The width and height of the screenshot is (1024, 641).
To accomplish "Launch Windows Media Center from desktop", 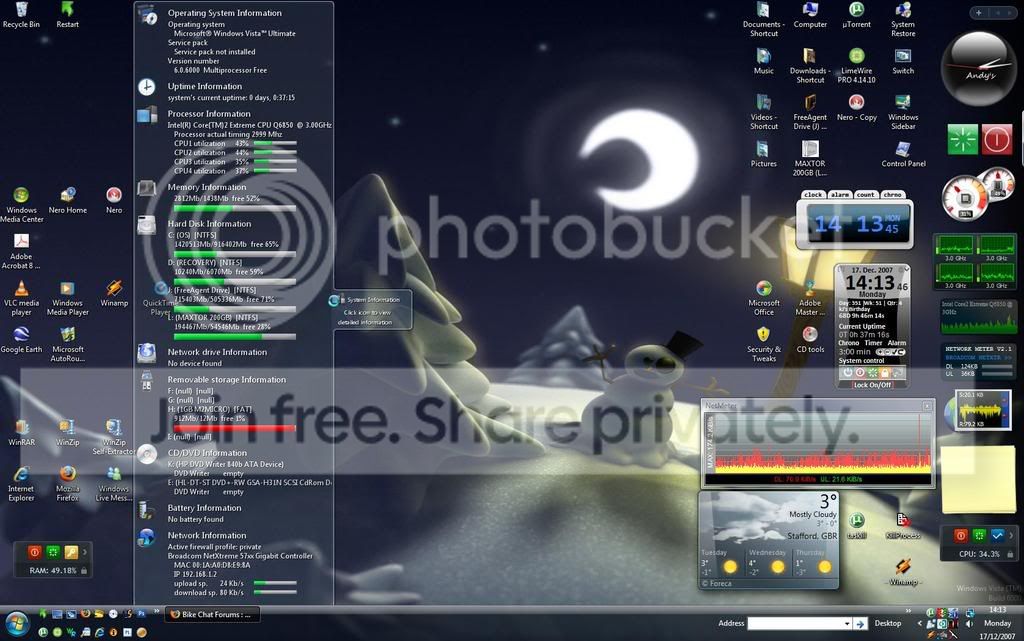I will pyautogui.click(x=21, y=205).
